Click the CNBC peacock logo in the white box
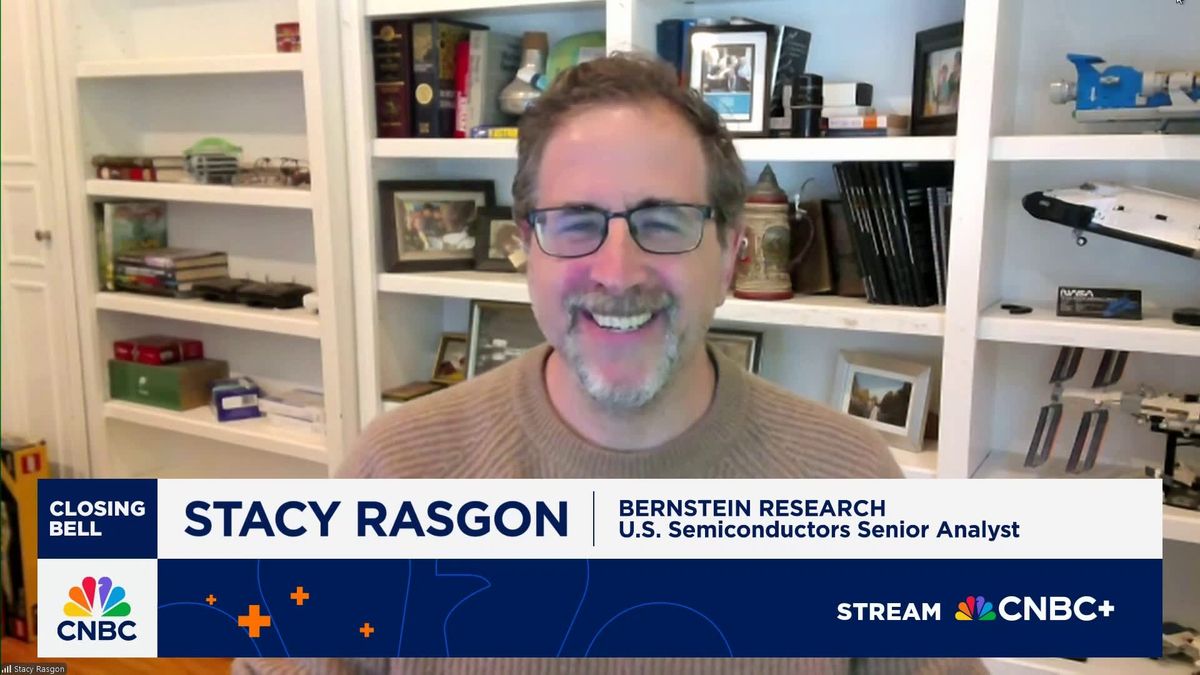 pos(97,608)
